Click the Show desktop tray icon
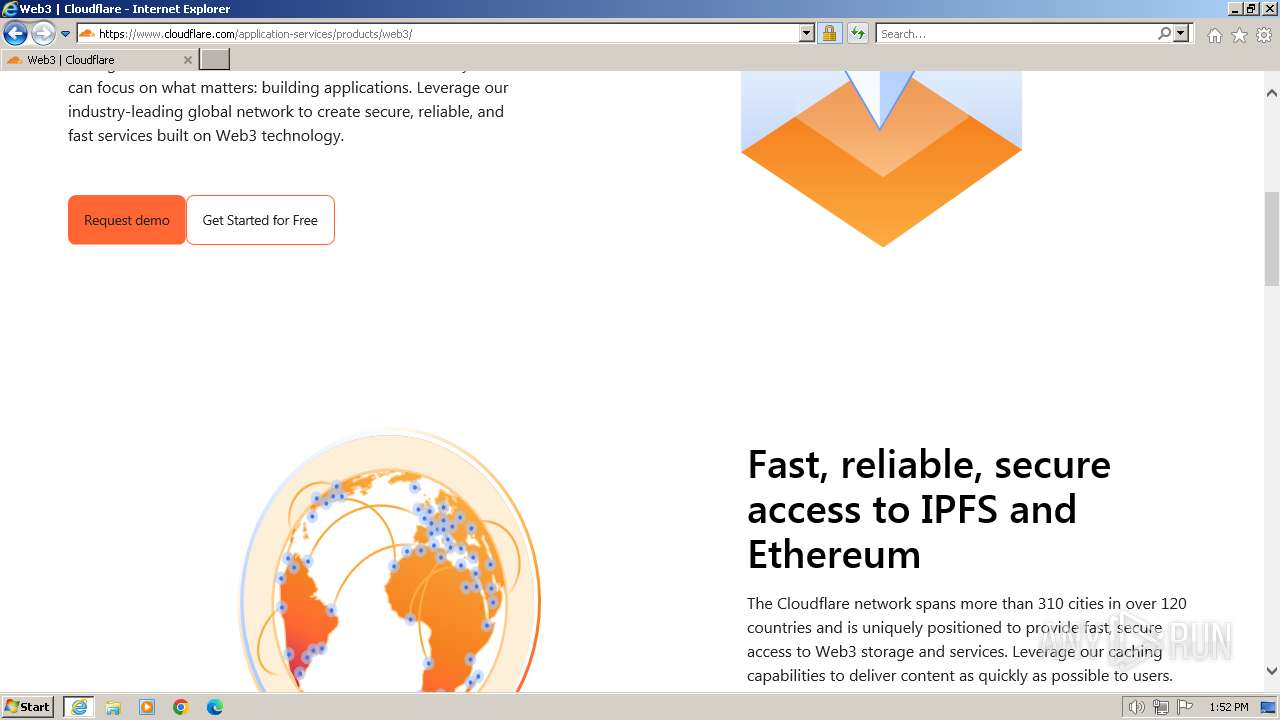Image resolution: width=1280 pixels, height=720 pixels. pyautogui.click(x=1269, y=708)
